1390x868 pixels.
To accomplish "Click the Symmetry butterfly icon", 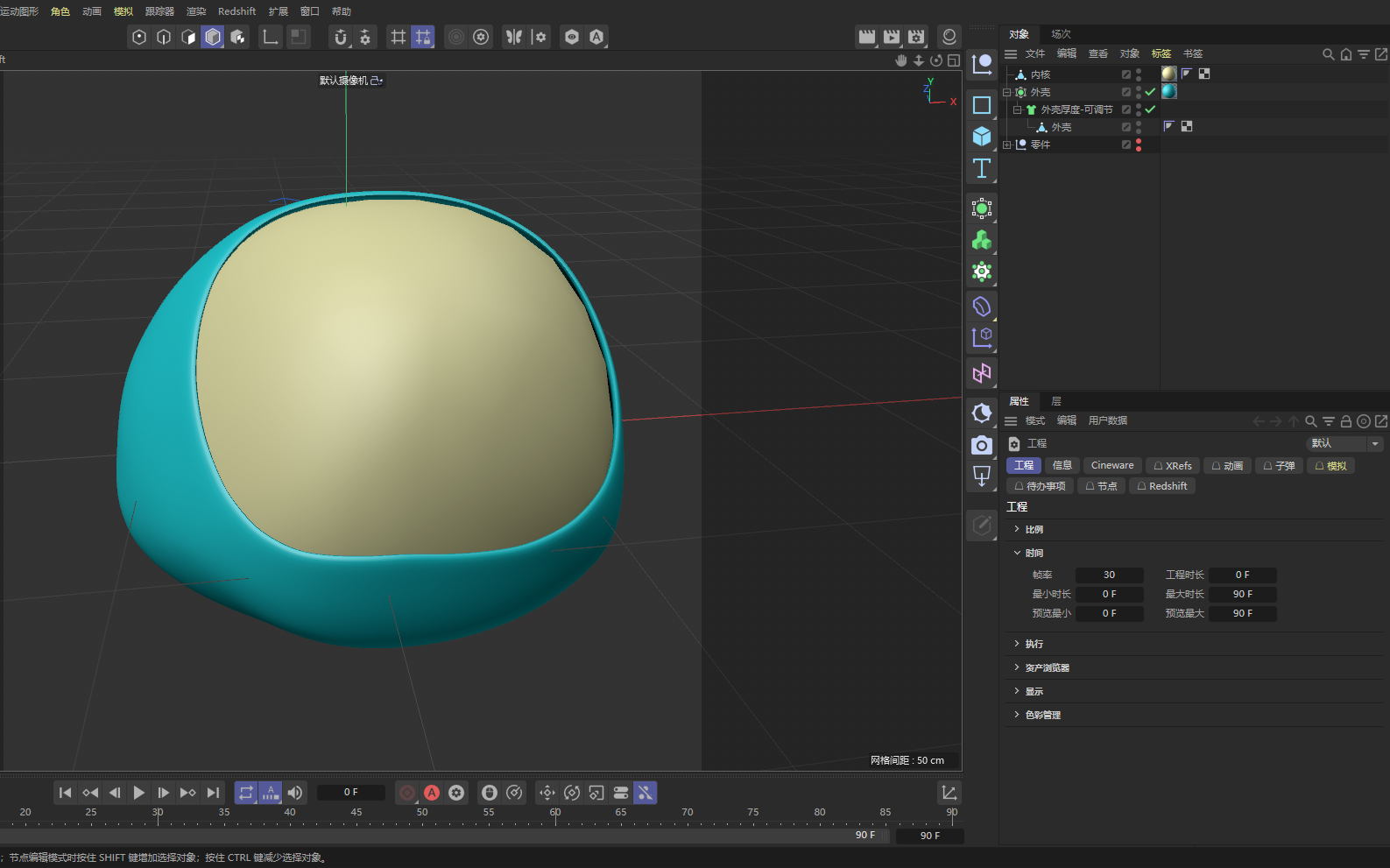I will click(514, 37).
